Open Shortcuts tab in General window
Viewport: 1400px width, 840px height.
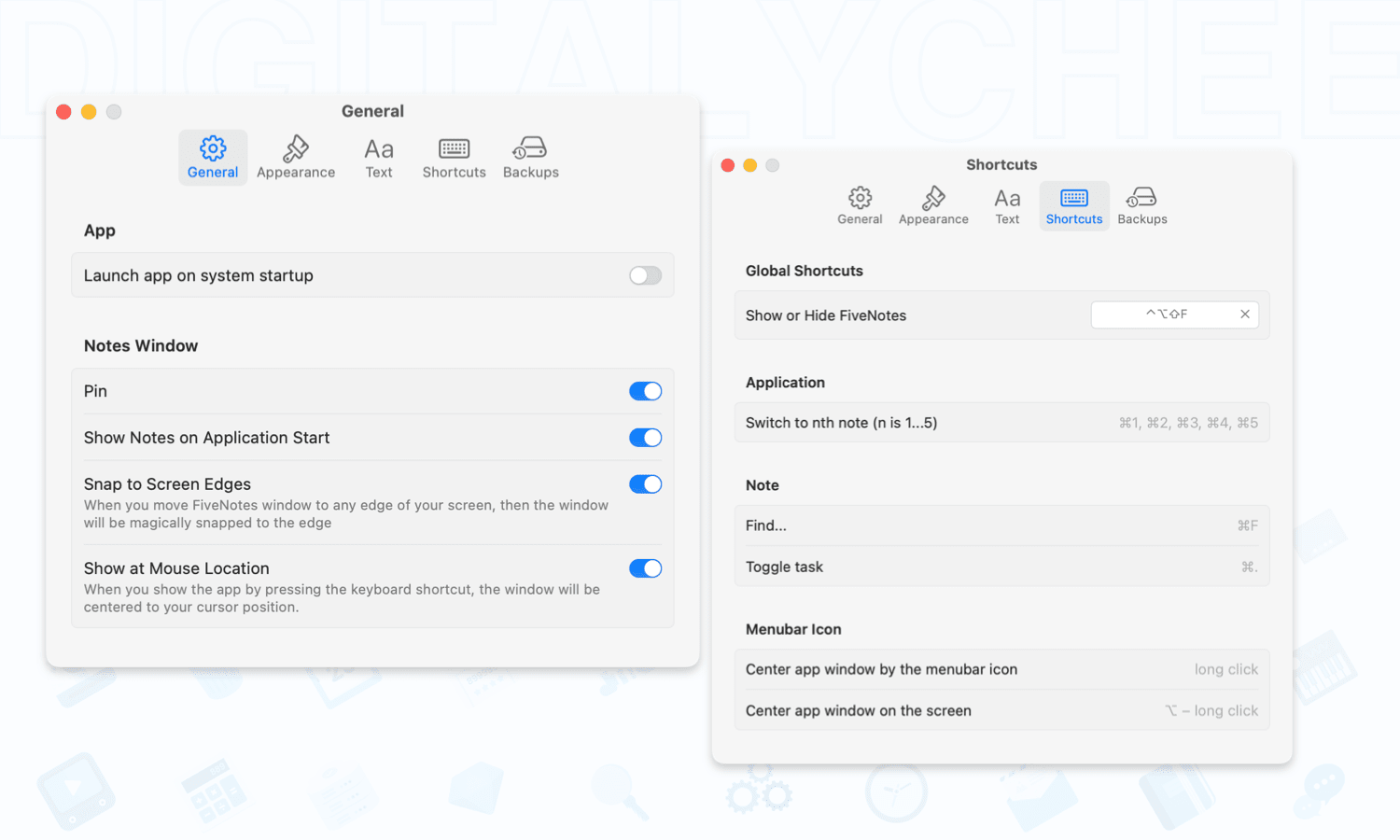click(454, 157)
